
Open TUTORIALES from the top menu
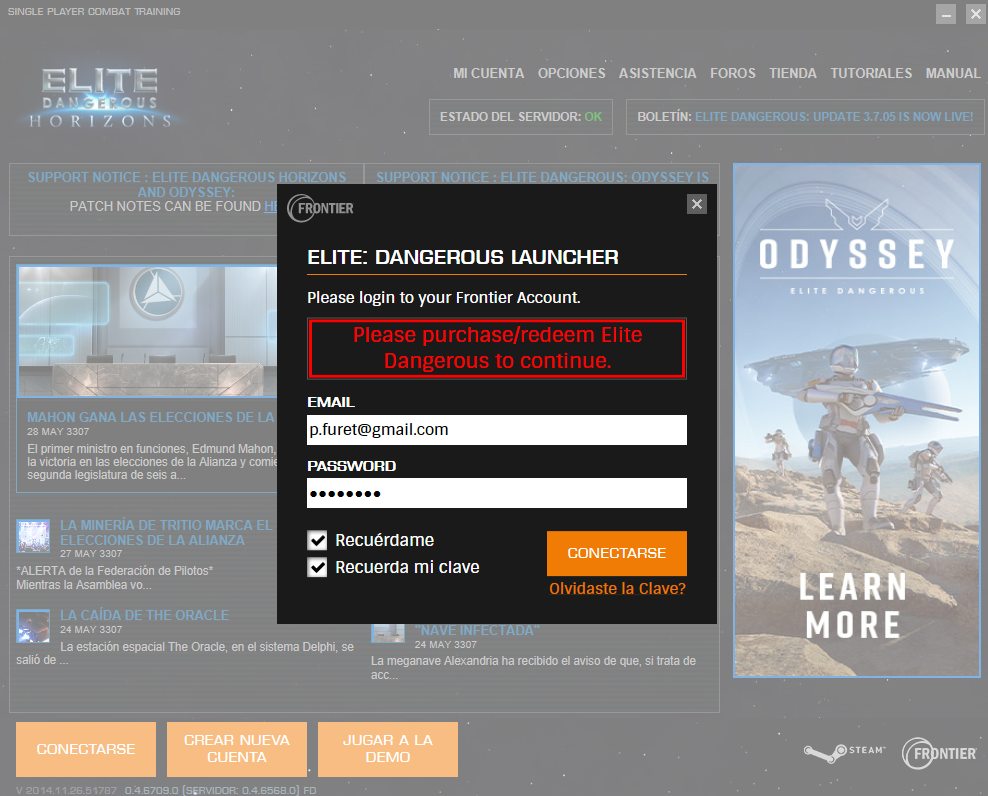point(871,73)
